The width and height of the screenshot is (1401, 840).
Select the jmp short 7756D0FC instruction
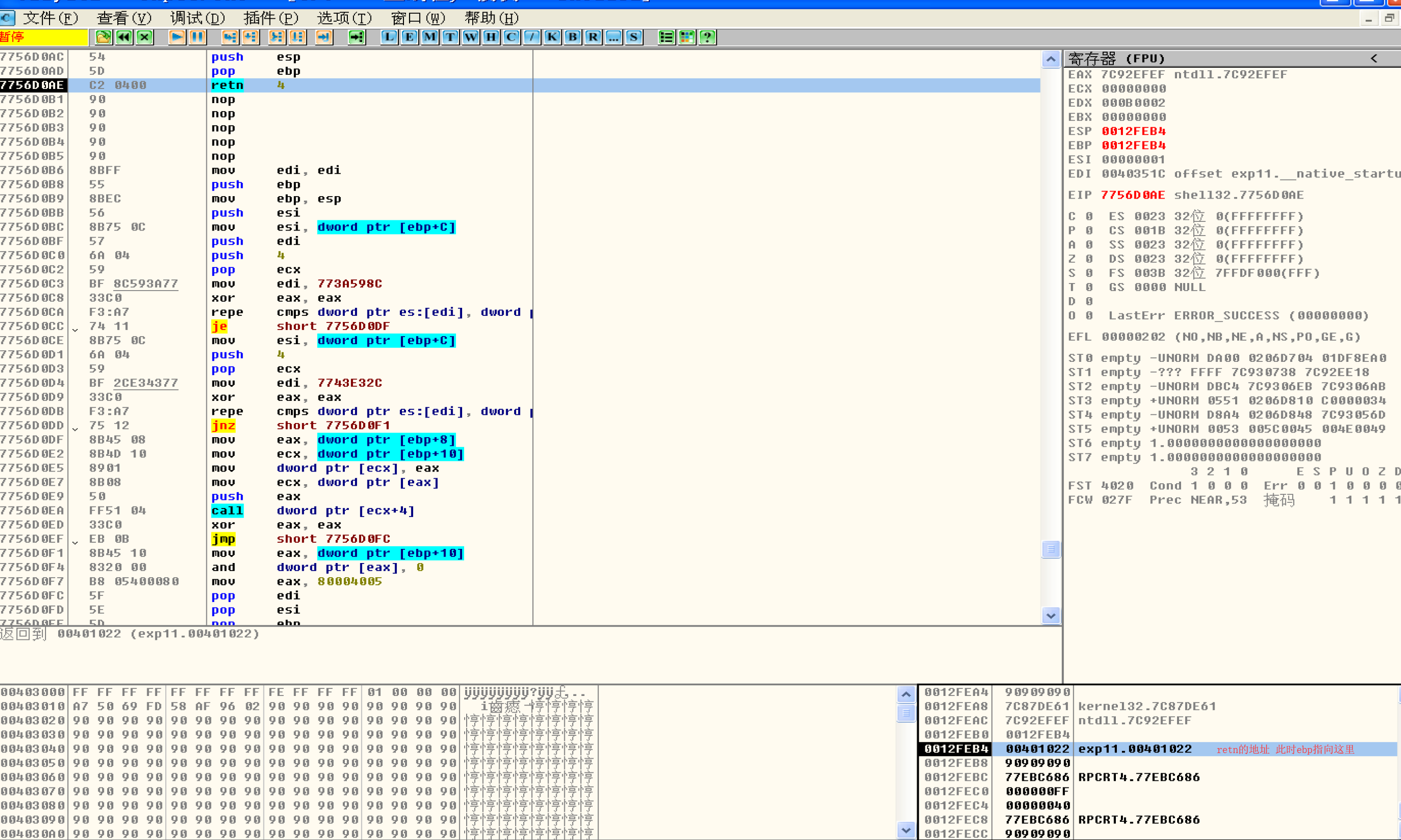pos(520,539)
